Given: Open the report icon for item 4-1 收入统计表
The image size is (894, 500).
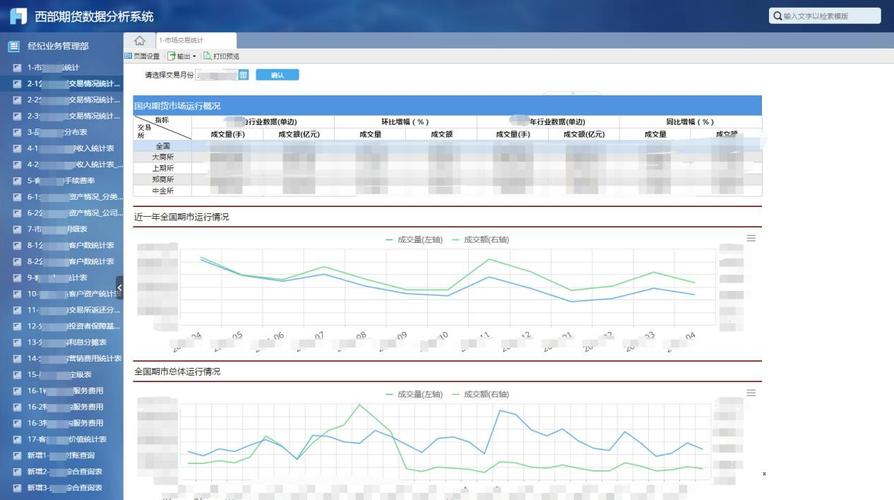Looking at the screenshot, I should tap(17, 148).
